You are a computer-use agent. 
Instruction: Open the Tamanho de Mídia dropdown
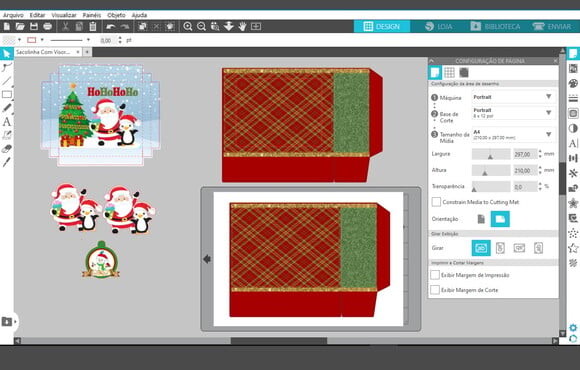514,134
